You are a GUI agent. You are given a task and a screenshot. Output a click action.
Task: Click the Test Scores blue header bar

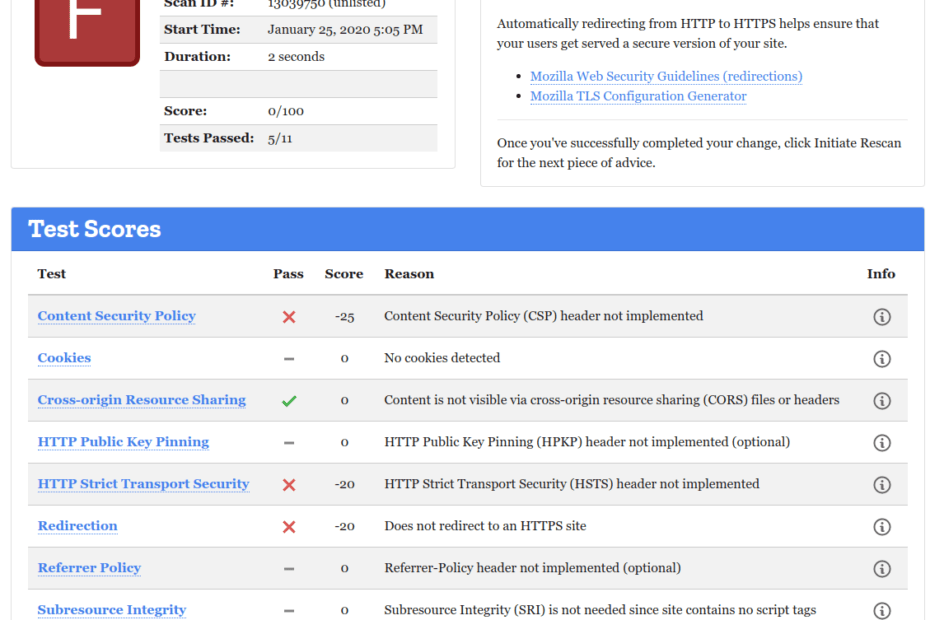[x=467, y=229]
